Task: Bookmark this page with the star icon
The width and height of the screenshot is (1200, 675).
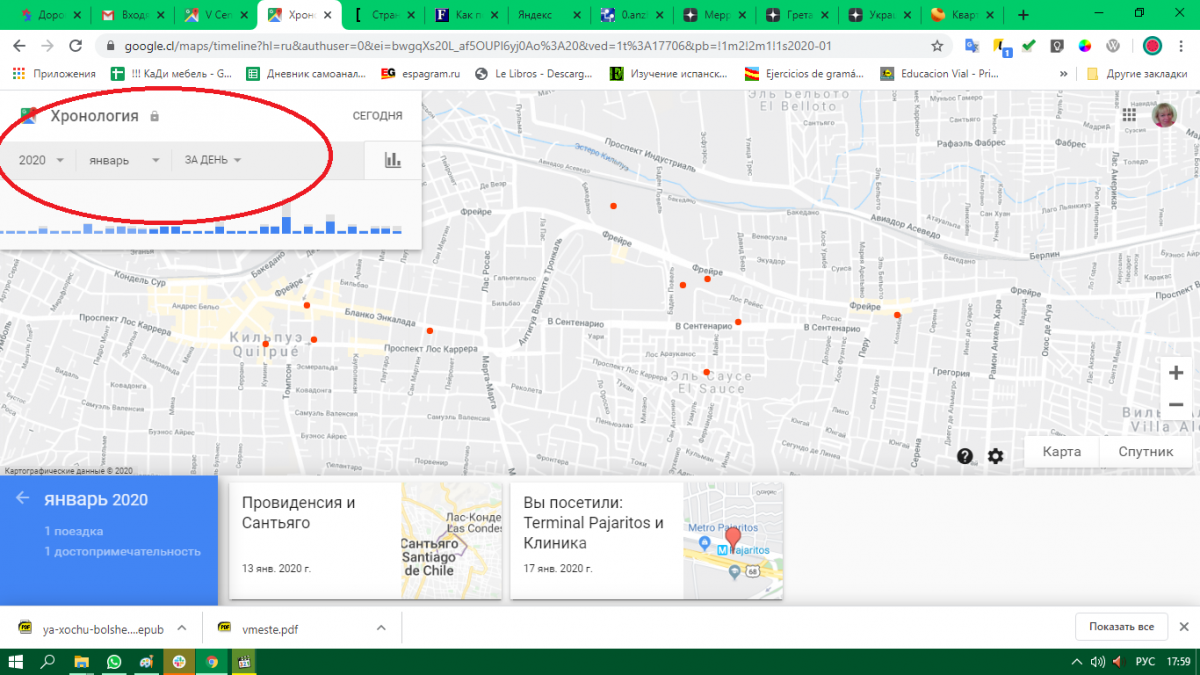Action: tap(937, 46)
